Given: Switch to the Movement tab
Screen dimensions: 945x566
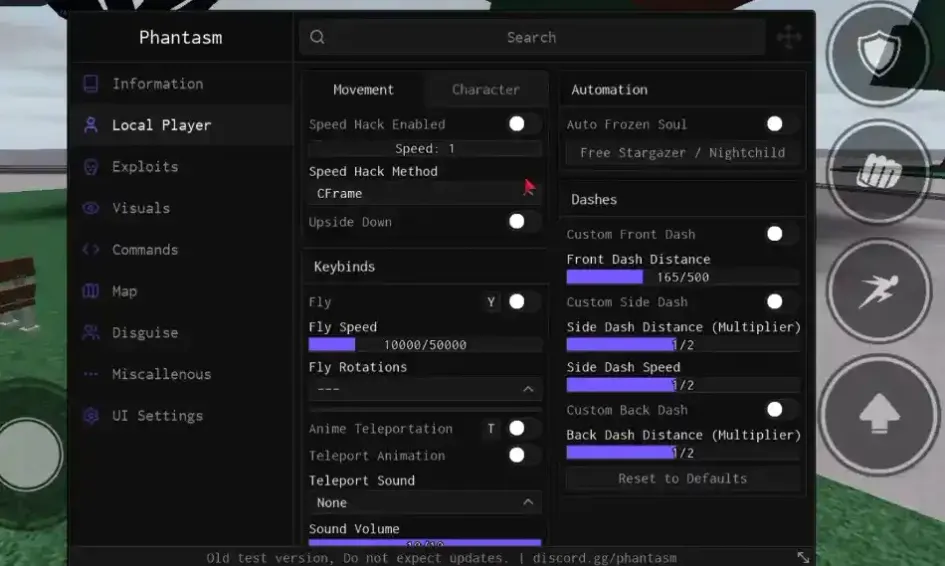Looking at the screenshot, I should coord(363,90).
